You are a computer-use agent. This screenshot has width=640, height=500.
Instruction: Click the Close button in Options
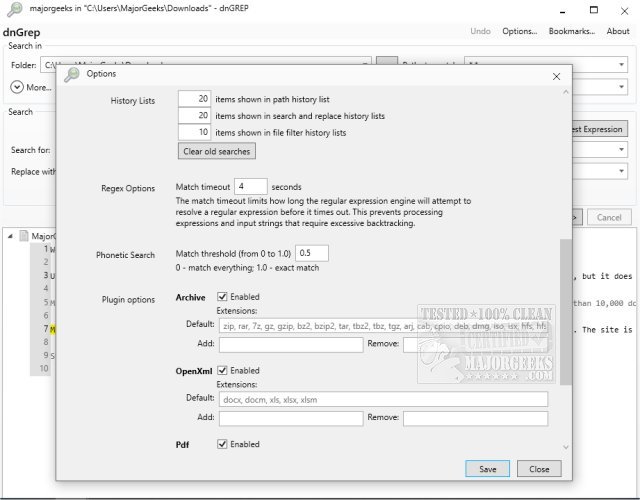(x=539, y=469)
